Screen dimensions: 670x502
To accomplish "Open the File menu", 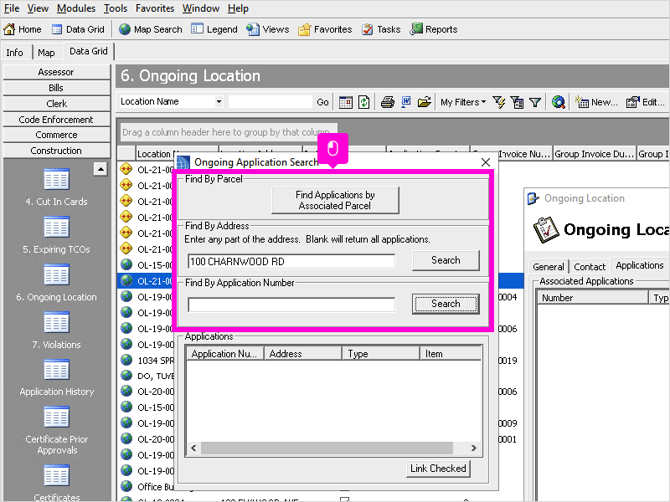I will 12,9.
